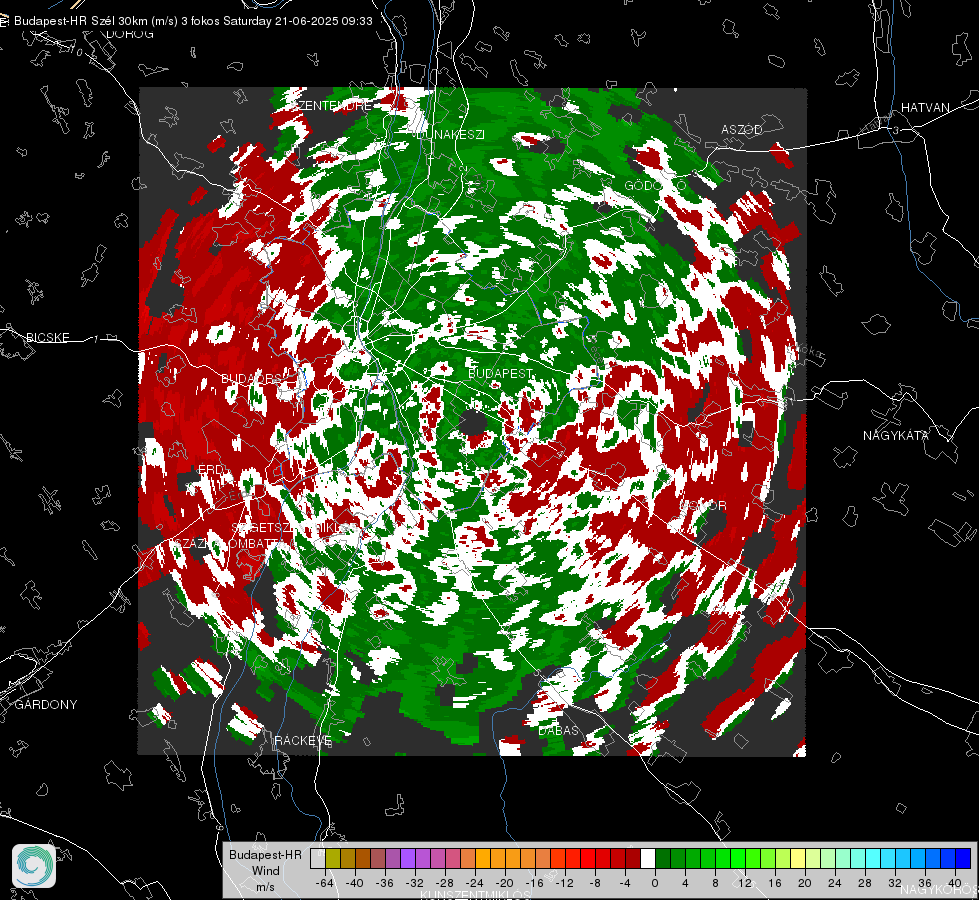Click the GÖDÖLLŐ town label
Viewport: 979px width, 900px height.
point(655,185)
